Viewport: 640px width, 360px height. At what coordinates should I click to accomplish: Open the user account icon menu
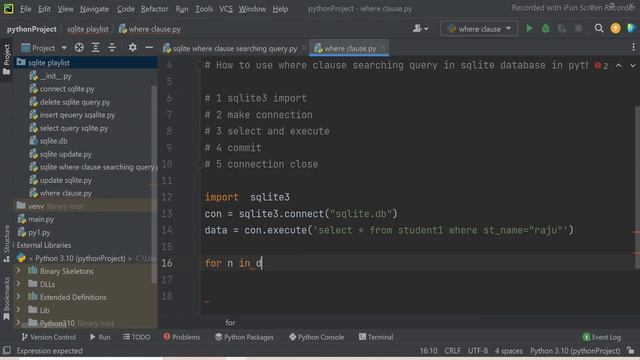pyautogui.click(x=420, y=29)
